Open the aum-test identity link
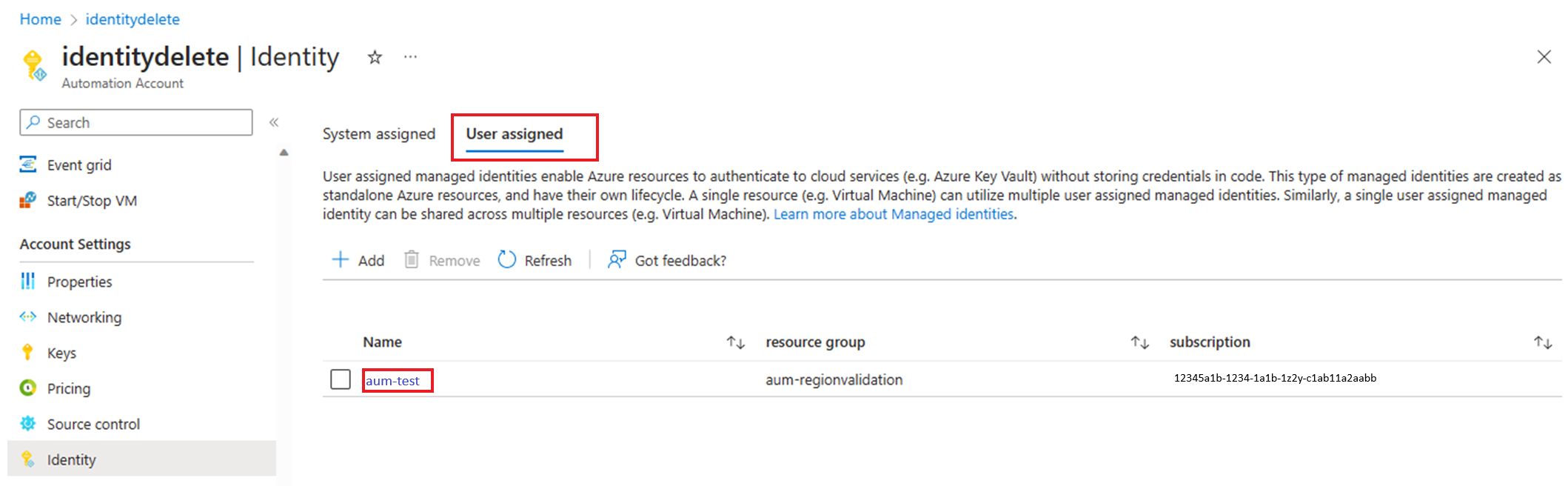The width and height of the screenshot is (1568, 492). tap(392, 381)
